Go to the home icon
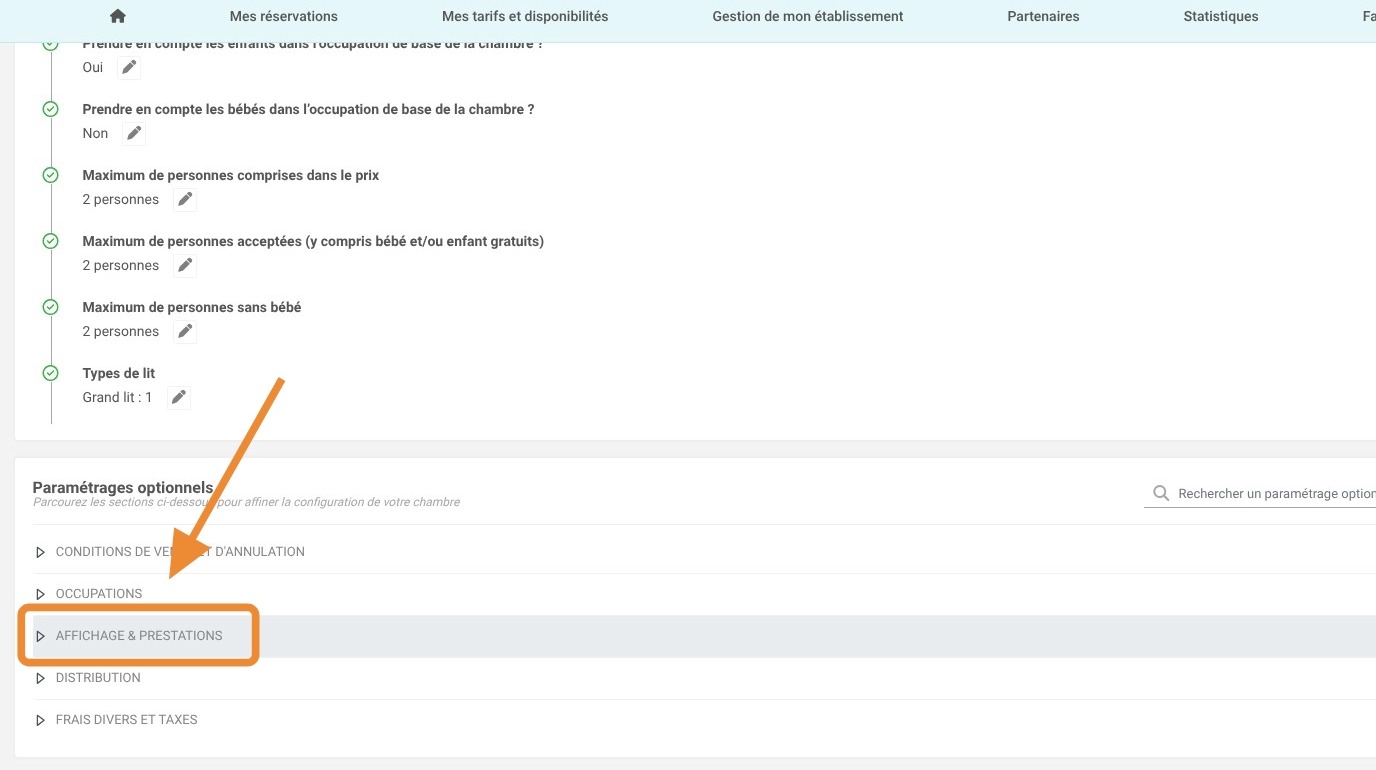 point(118,16)
